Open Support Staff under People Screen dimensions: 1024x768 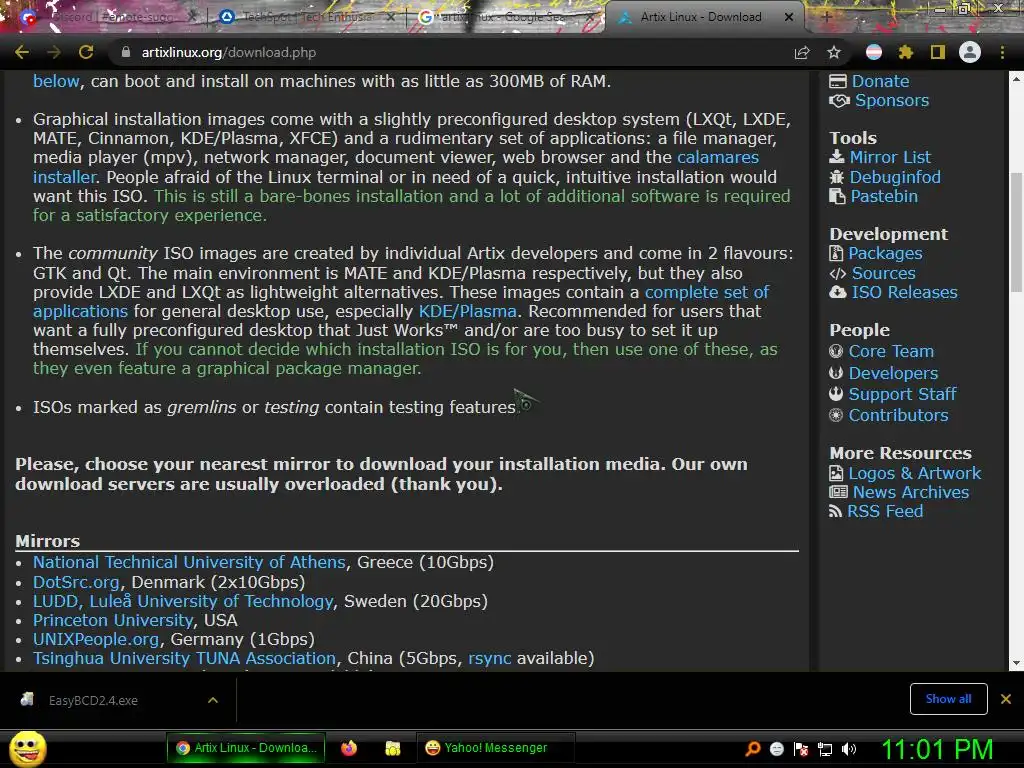(902, 394)
